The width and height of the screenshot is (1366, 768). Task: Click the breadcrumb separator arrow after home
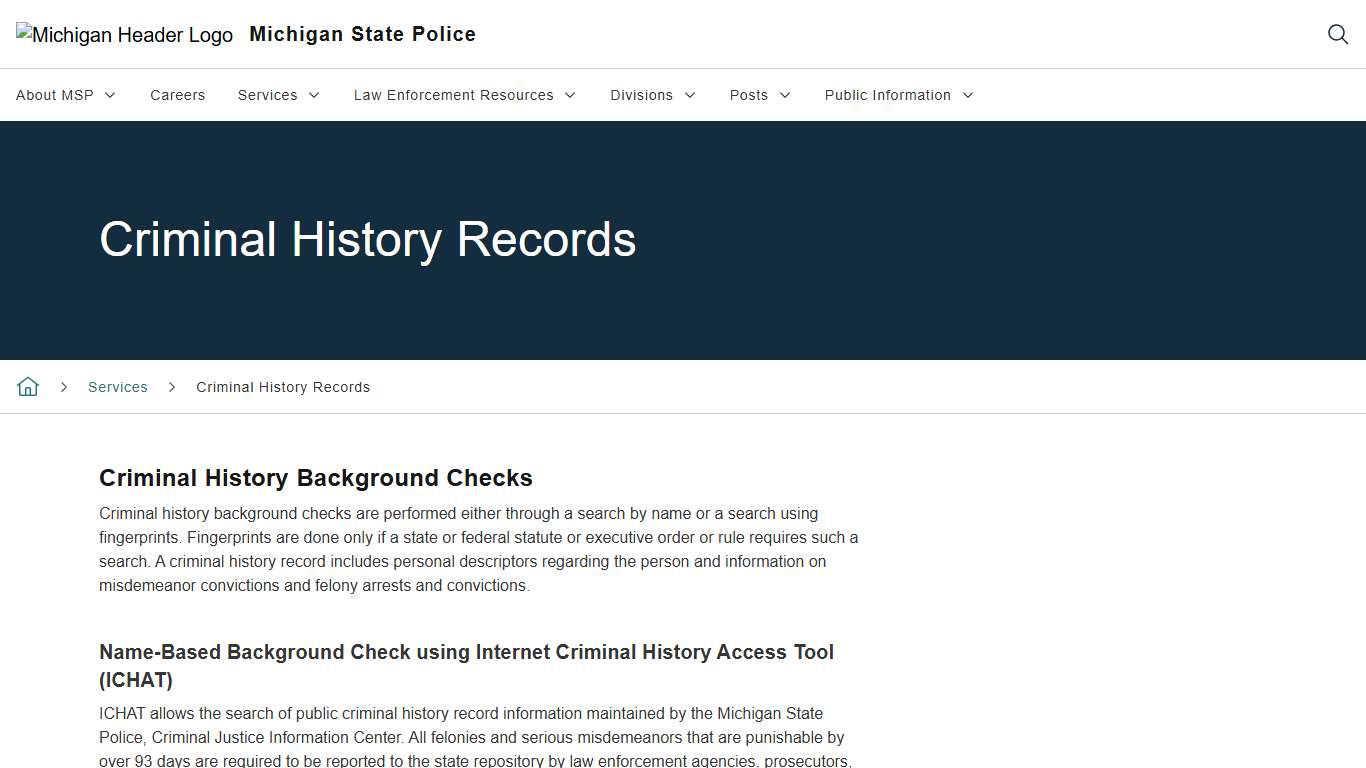(x=64, y=386)
